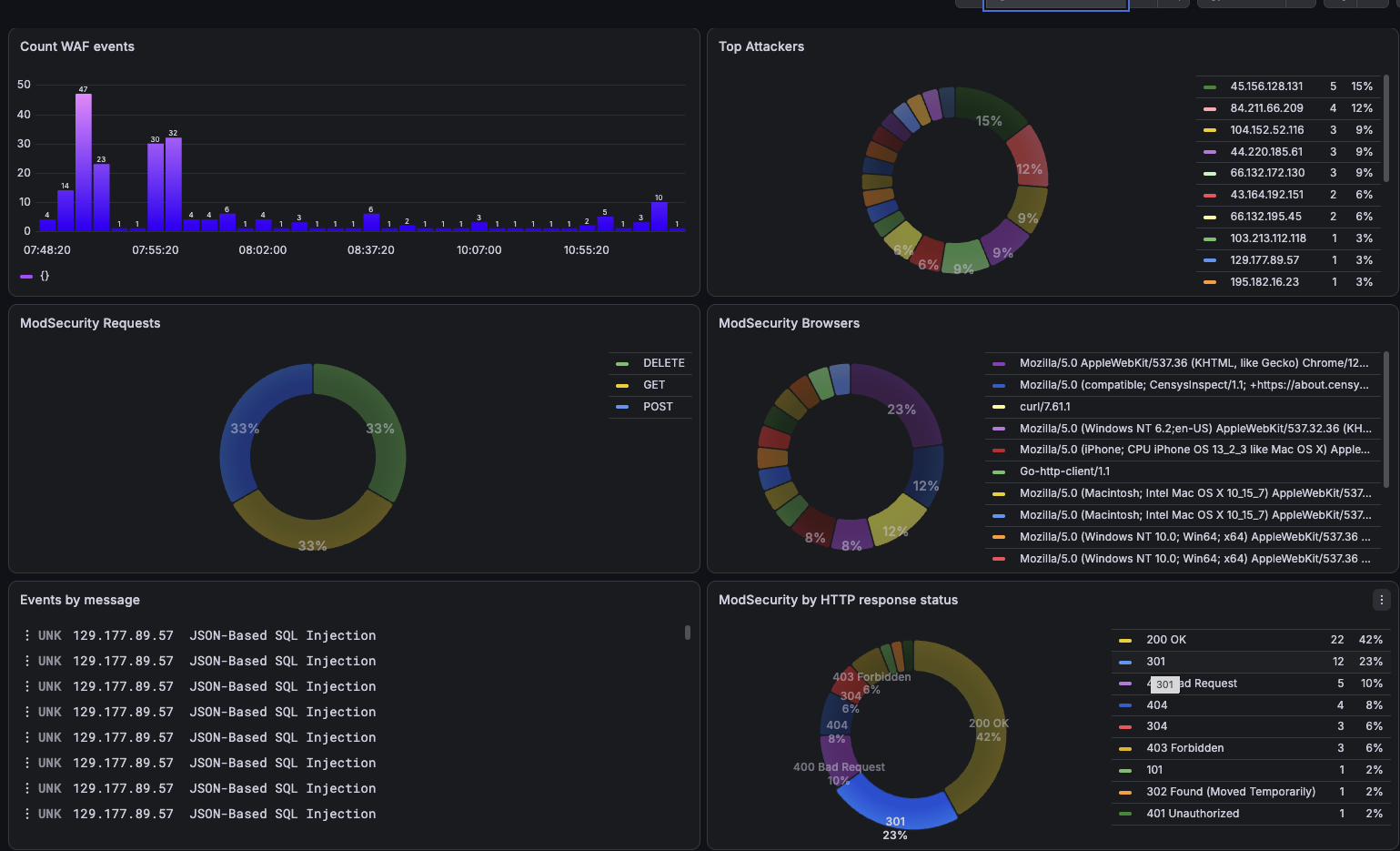Click the bar labeled 23 in WAF events

point(101,198)
